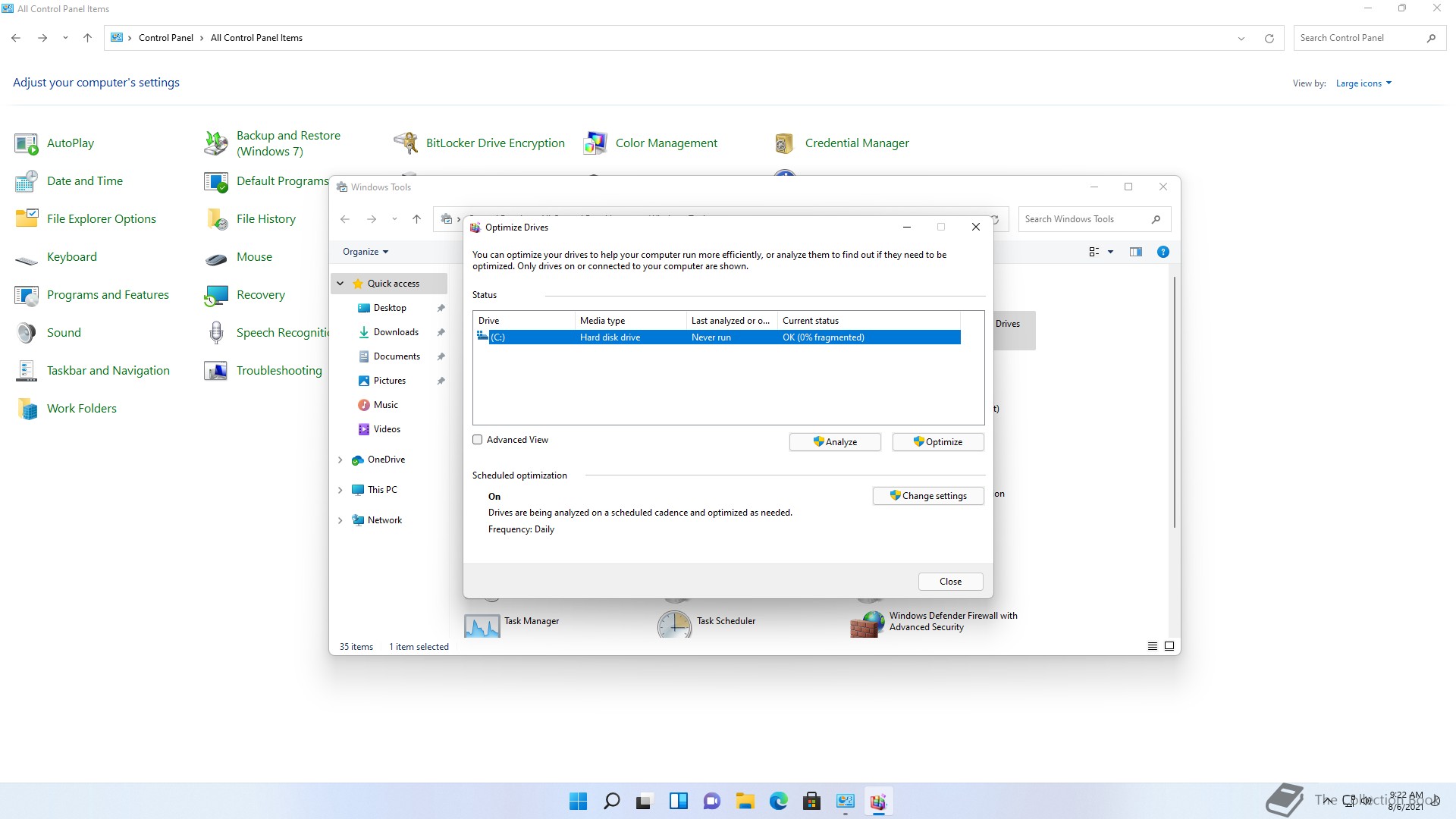The width and height of the screenshot is (1456, 819).
Task: Open Microsoft Store from taskbar
Action: click(x=811, y=802)
